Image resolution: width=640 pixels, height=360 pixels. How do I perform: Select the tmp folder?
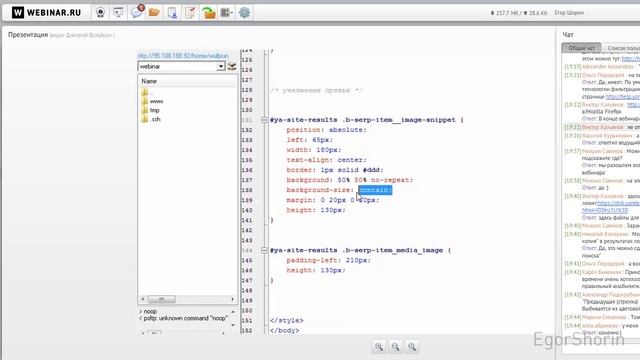pyautogui.click(x=151, y=110)
